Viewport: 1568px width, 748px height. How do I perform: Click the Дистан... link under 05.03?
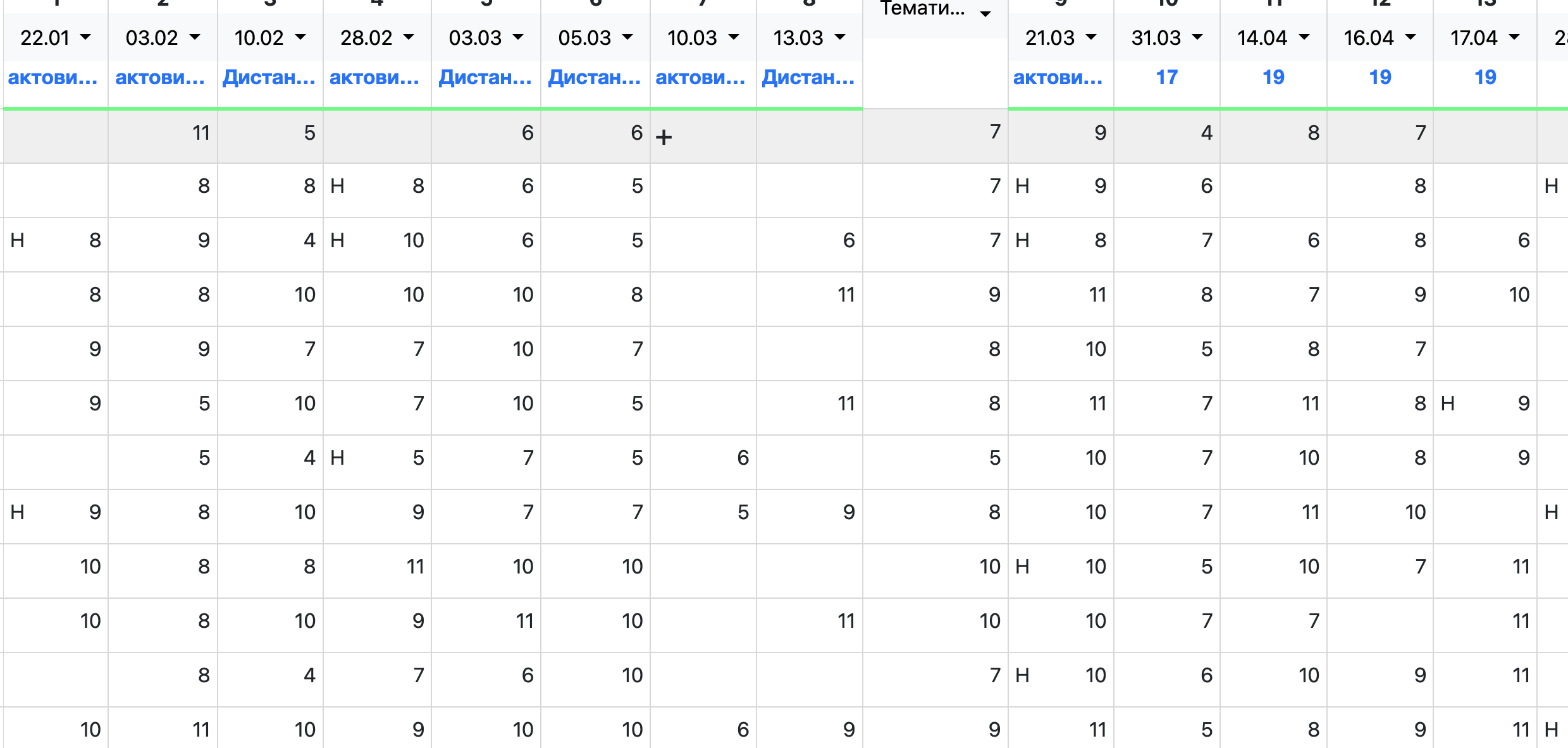tap(594, 78)
